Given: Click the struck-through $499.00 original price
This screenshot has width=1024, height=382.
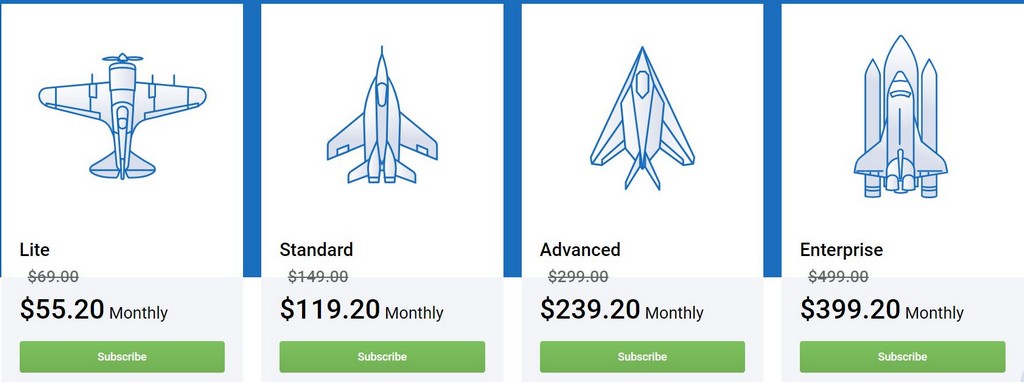Looking at the screenshot, I should click(838, 277).
